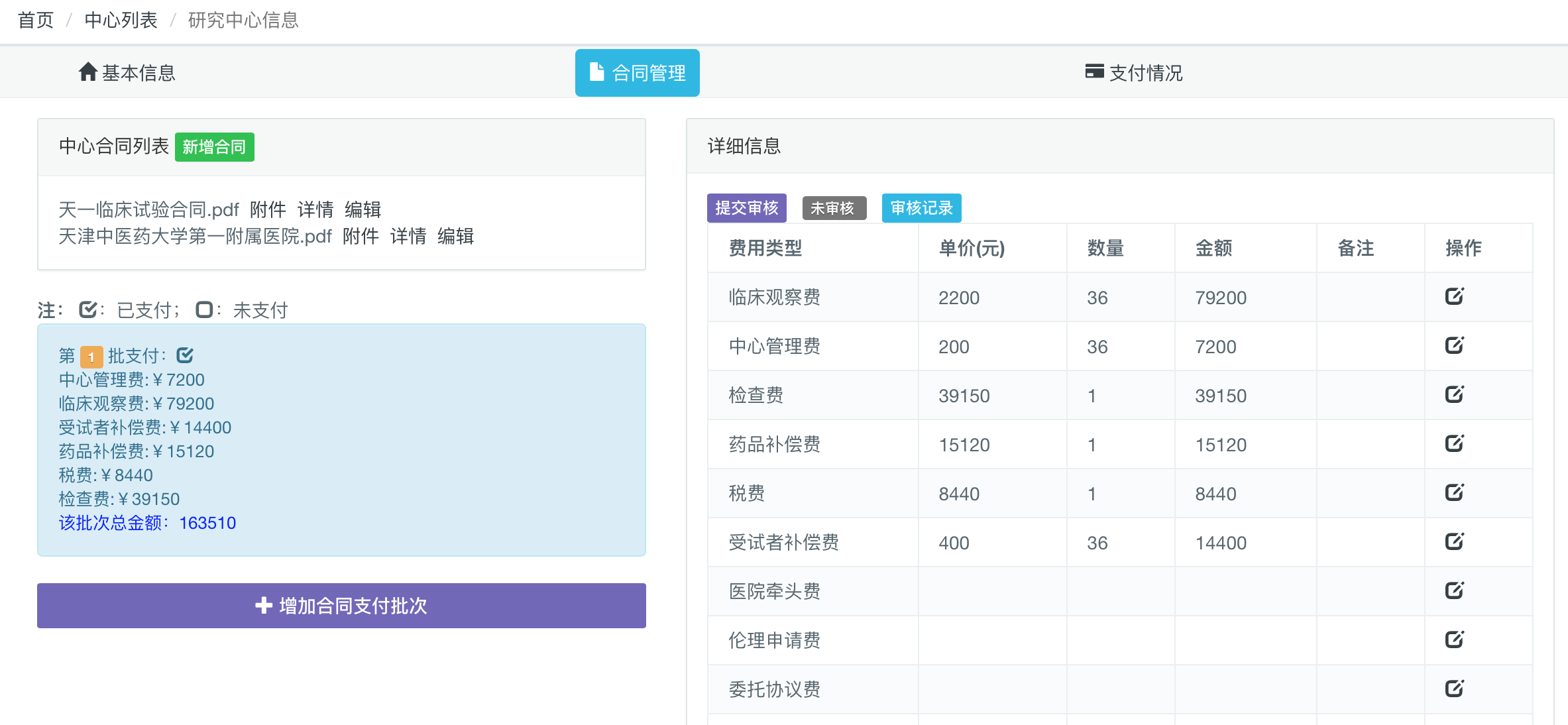The image size is (1568, 725).
Task: View 详情 of 天津中医药大学第一附属医院.pdf
Action: [408, 236]
